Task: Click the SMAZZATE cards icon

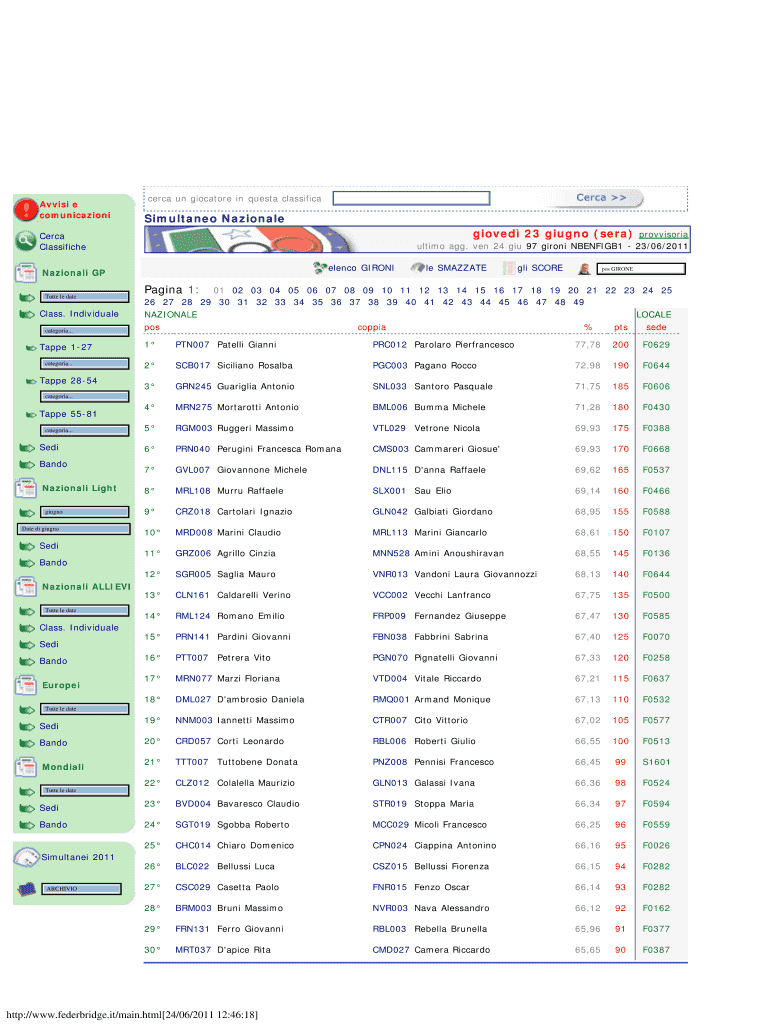Action: coord(419,268)
